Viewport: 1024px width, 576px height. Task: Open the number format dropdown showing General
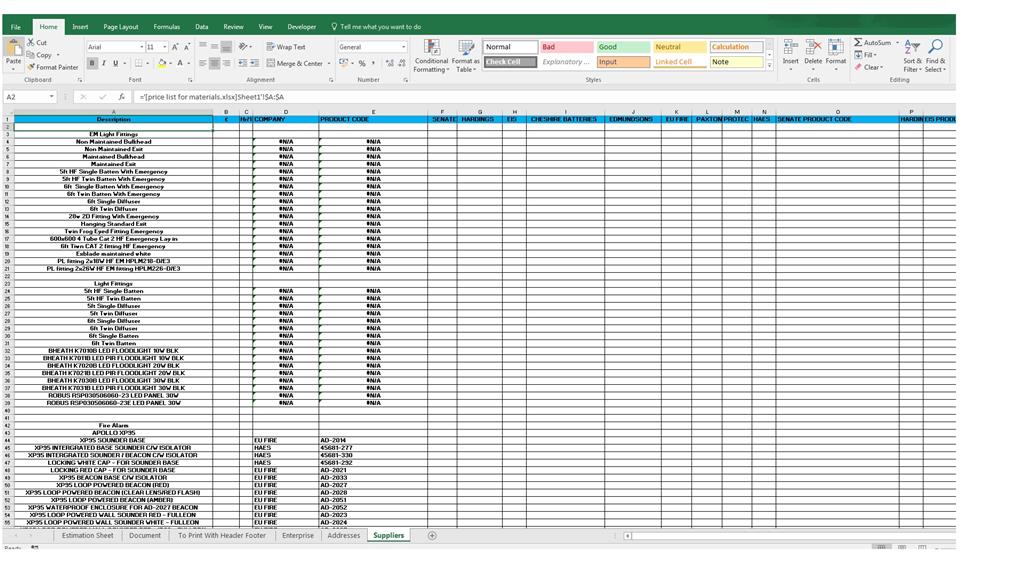(404, 47)
